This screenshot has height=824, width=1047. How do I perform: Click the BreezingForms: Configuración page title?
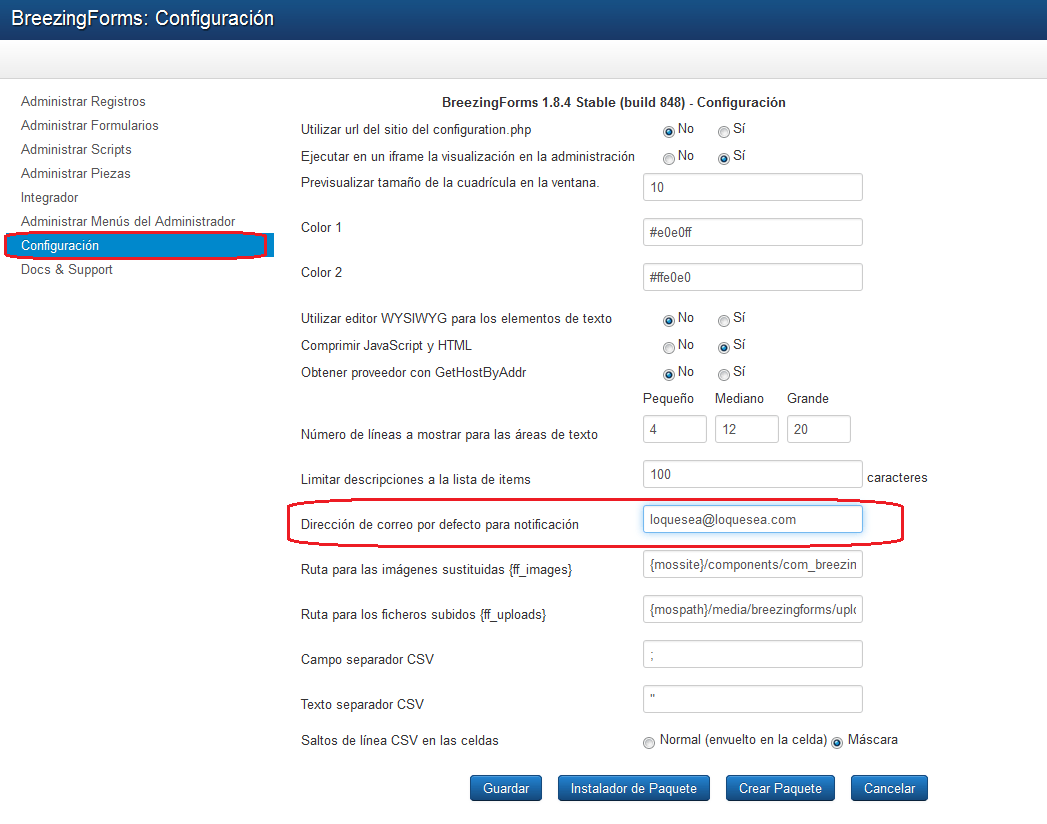[x=143, y=18]
